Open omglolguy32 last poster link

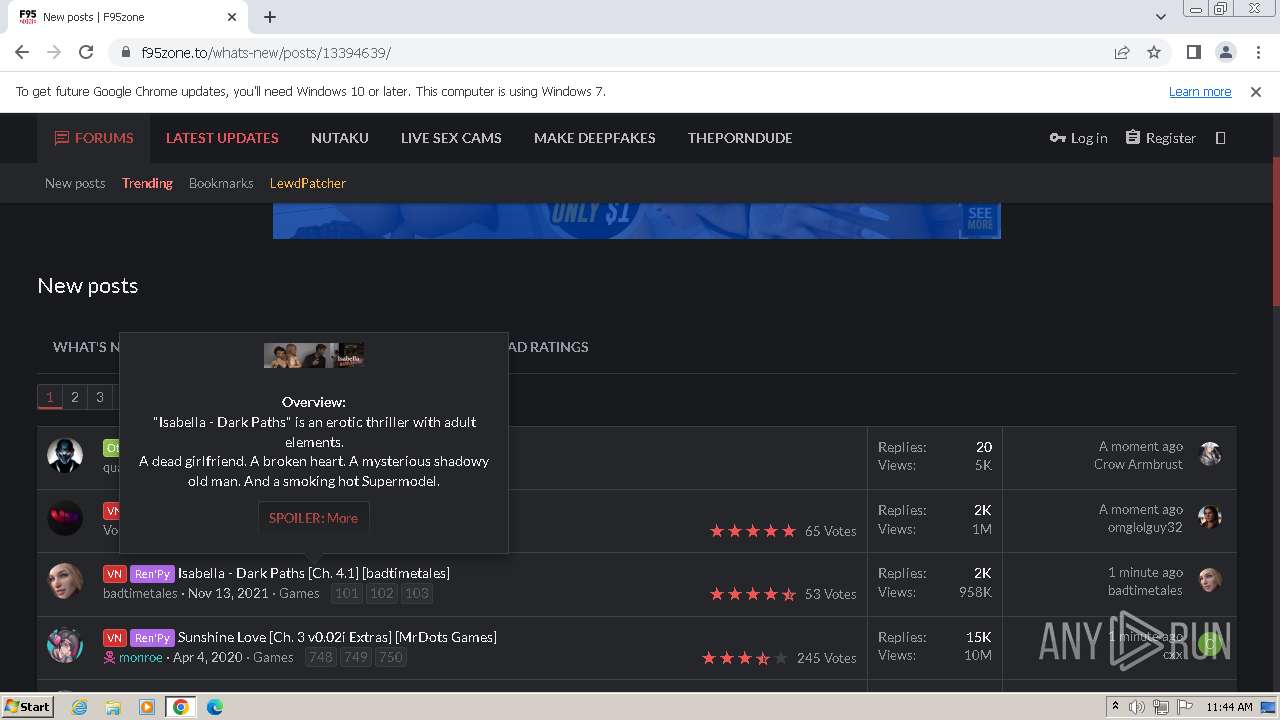click(1145, 527)
